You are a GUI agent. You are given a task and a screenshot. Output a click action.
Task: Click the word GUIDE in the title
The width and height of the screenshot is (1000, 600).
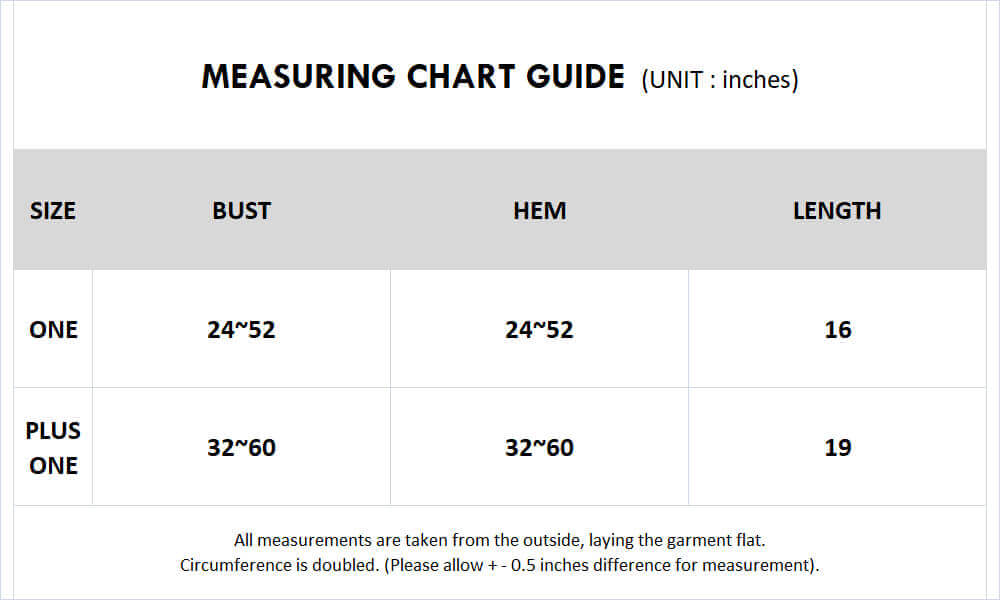tap(575, 77)
